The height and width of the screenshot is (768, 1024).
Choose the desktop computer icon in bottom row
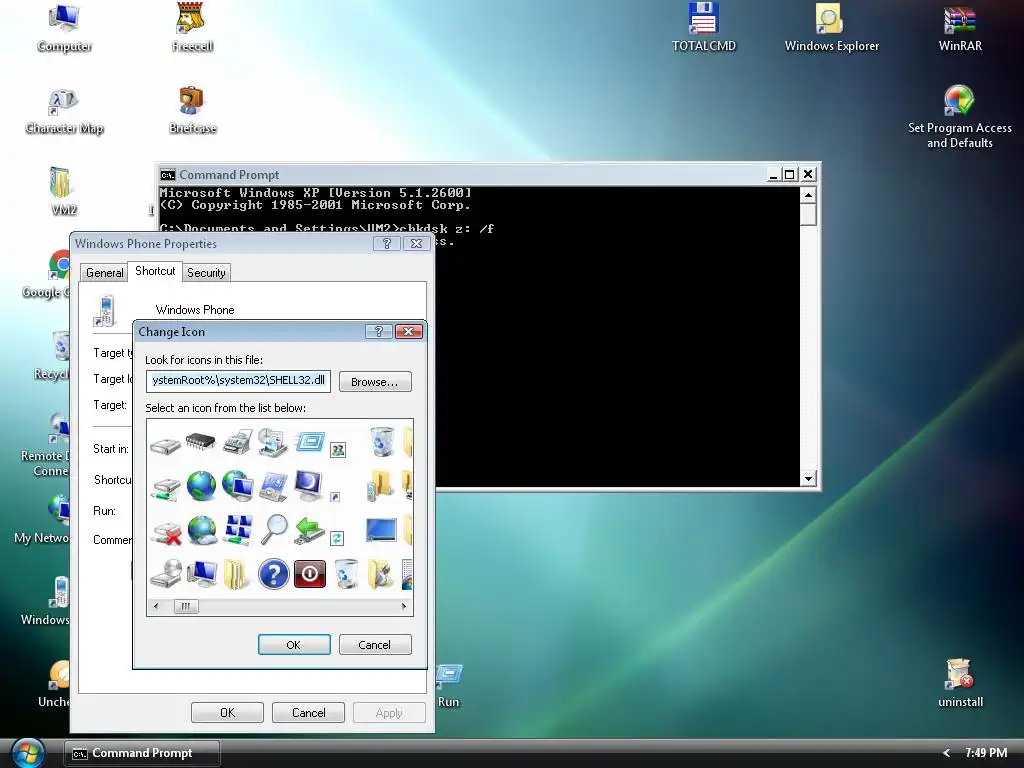point(202,573)
